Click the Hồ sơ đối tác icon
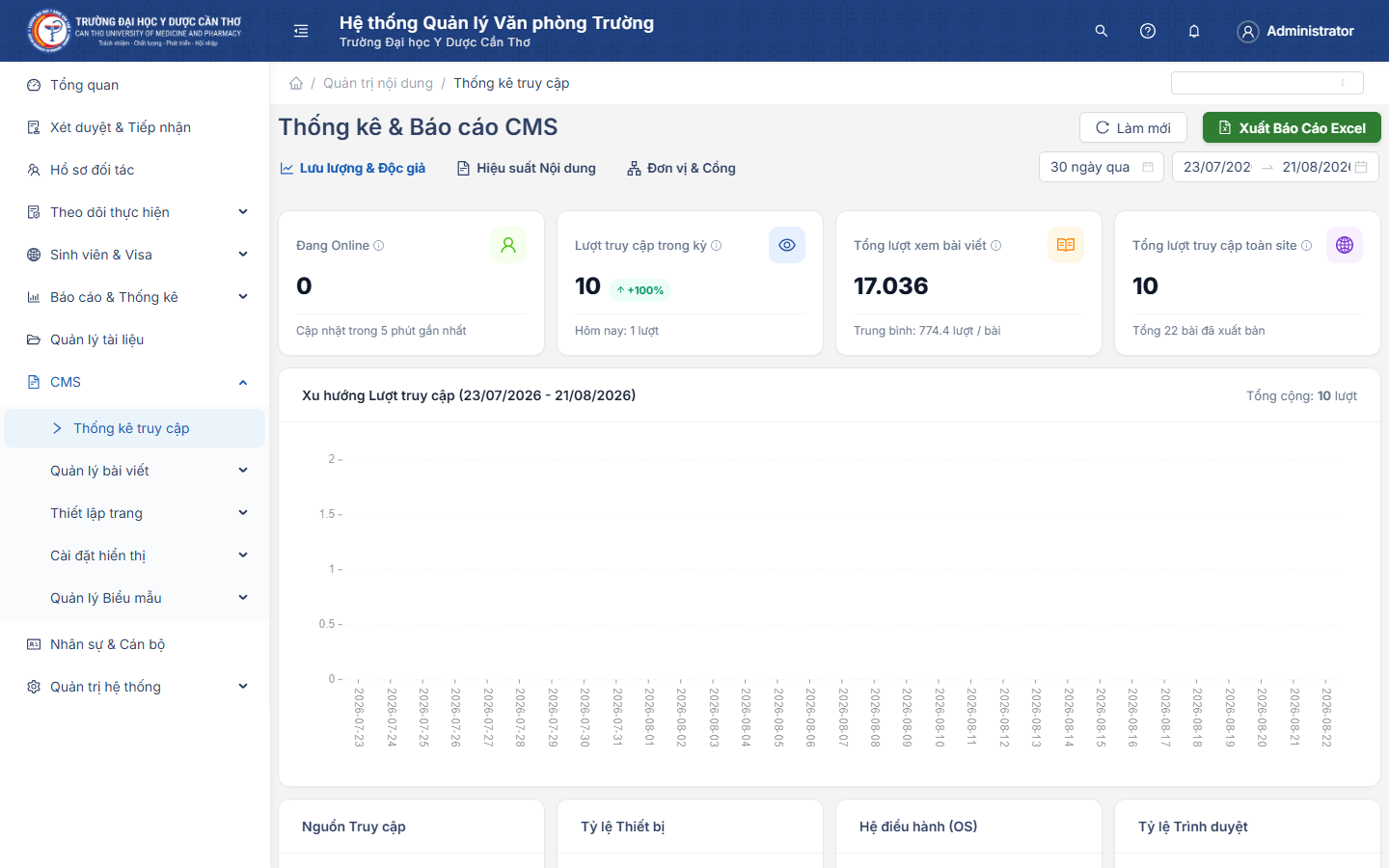Image resolution: width=1389 pixels, height=868 pixels. (34, 170)
